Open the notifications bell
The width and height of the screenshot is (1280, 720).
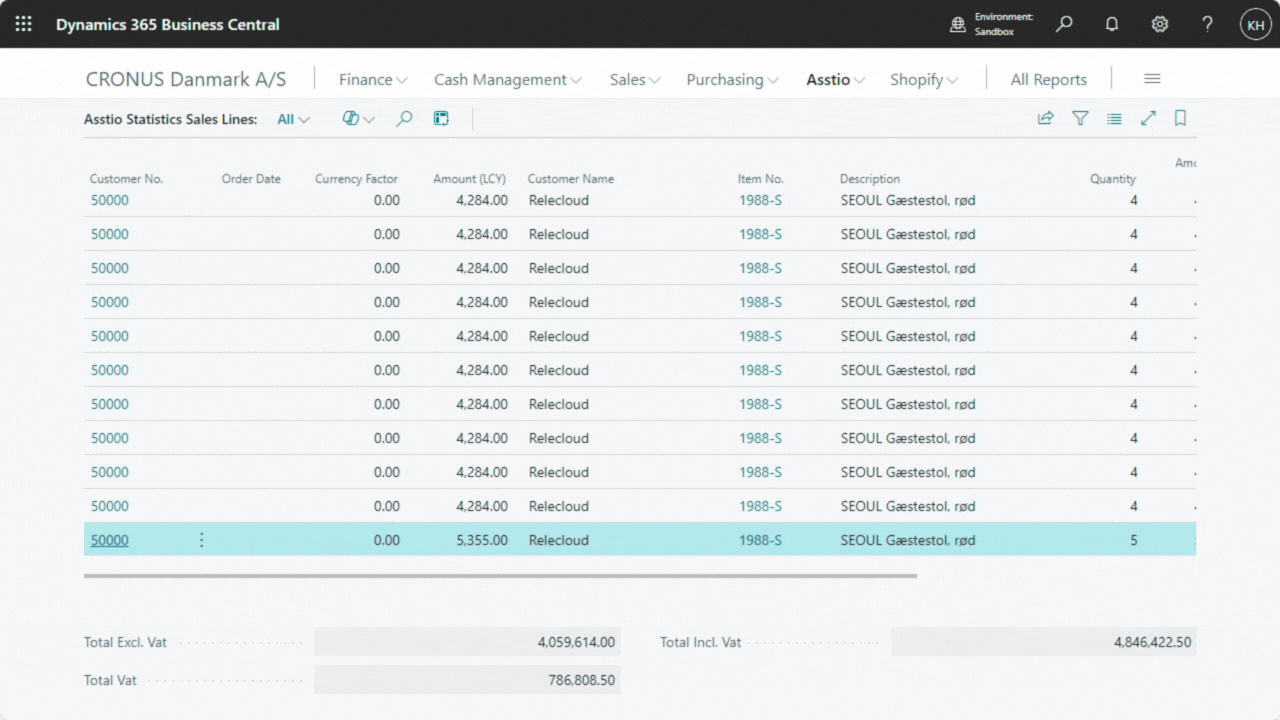tap(1112, 24)
